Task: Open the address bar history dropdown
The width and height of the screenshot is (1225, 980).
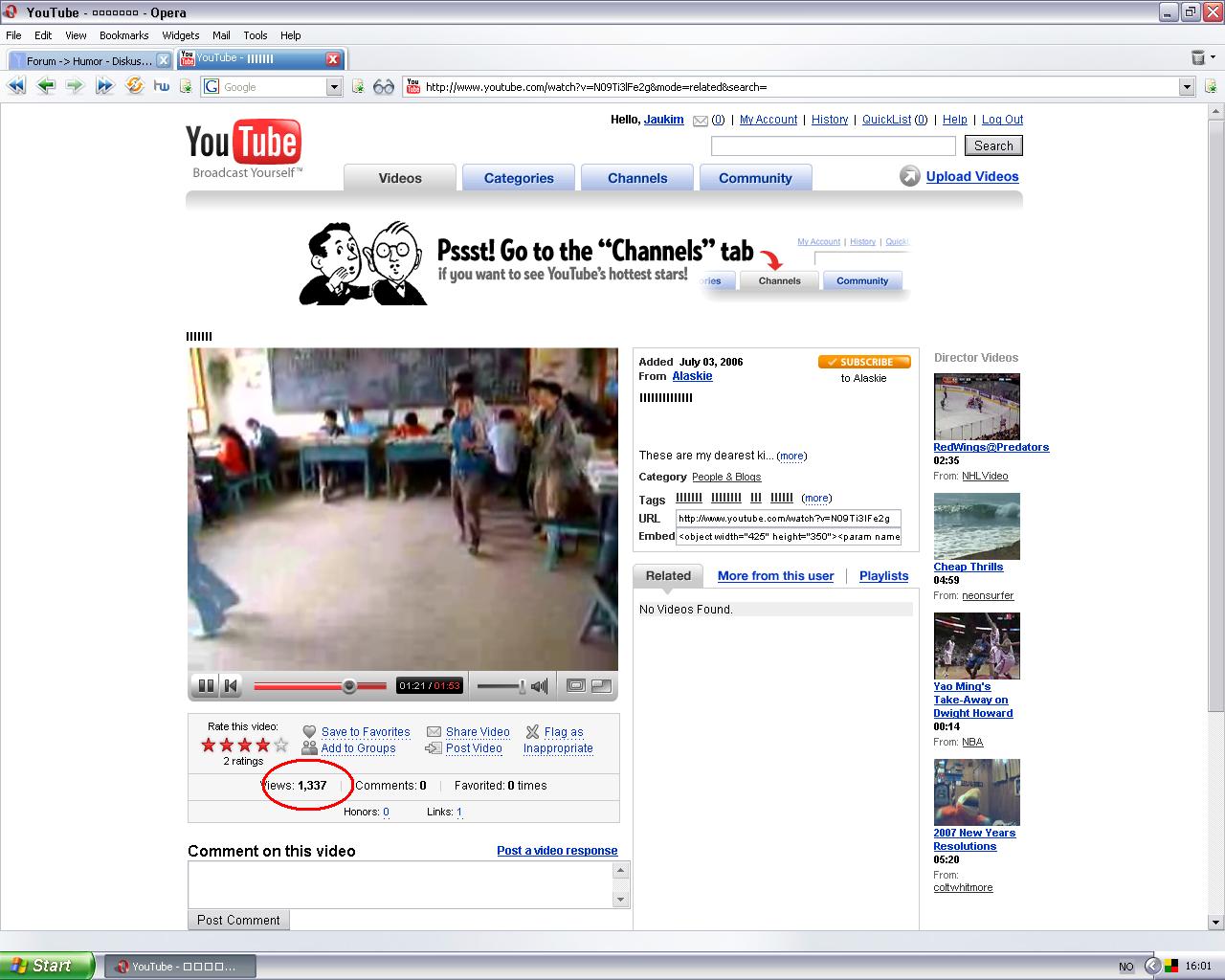Action: pos(1187,87)
